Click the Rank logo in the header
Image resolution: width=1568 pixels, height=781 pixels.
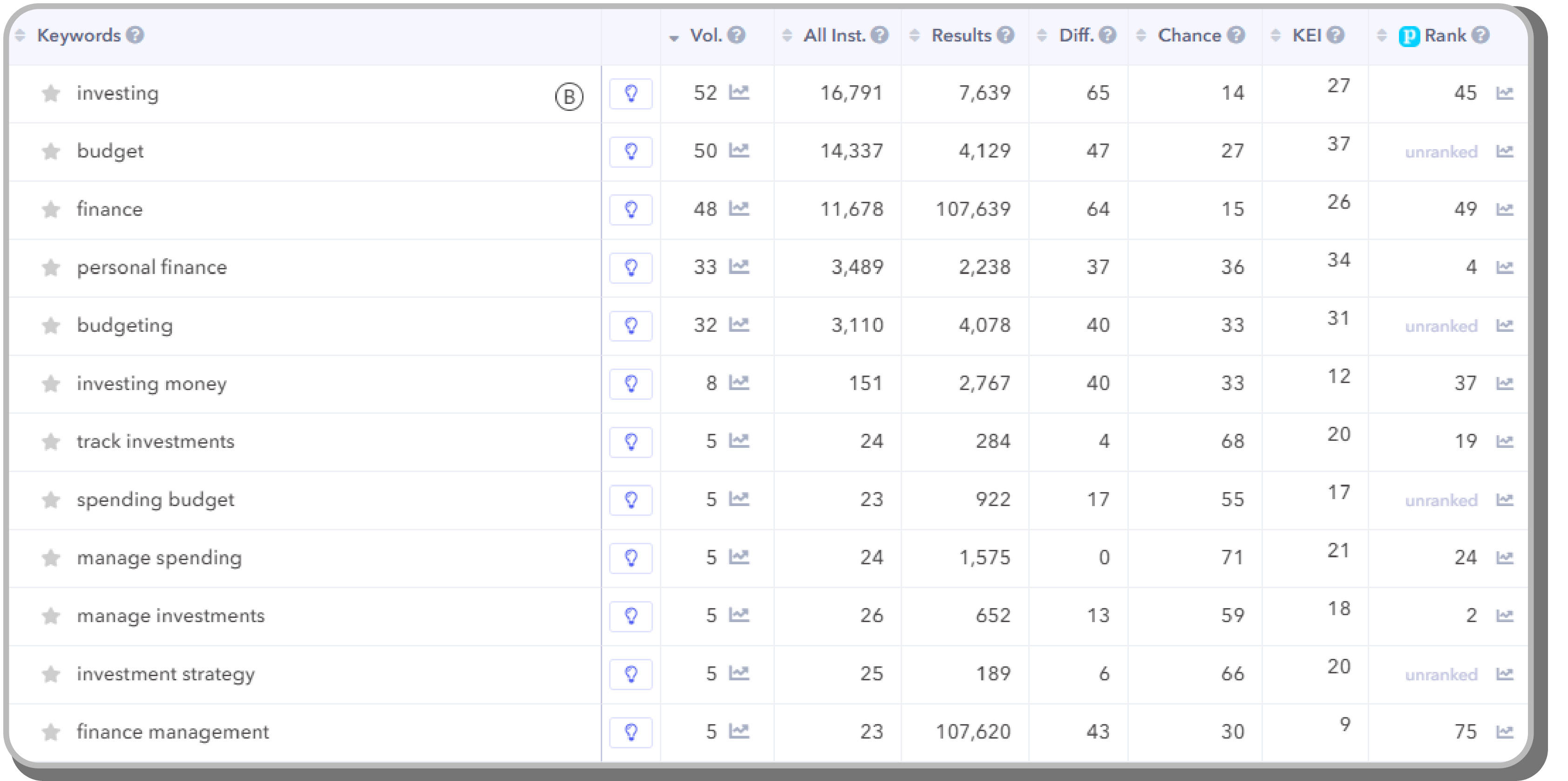click(1410, 35)
